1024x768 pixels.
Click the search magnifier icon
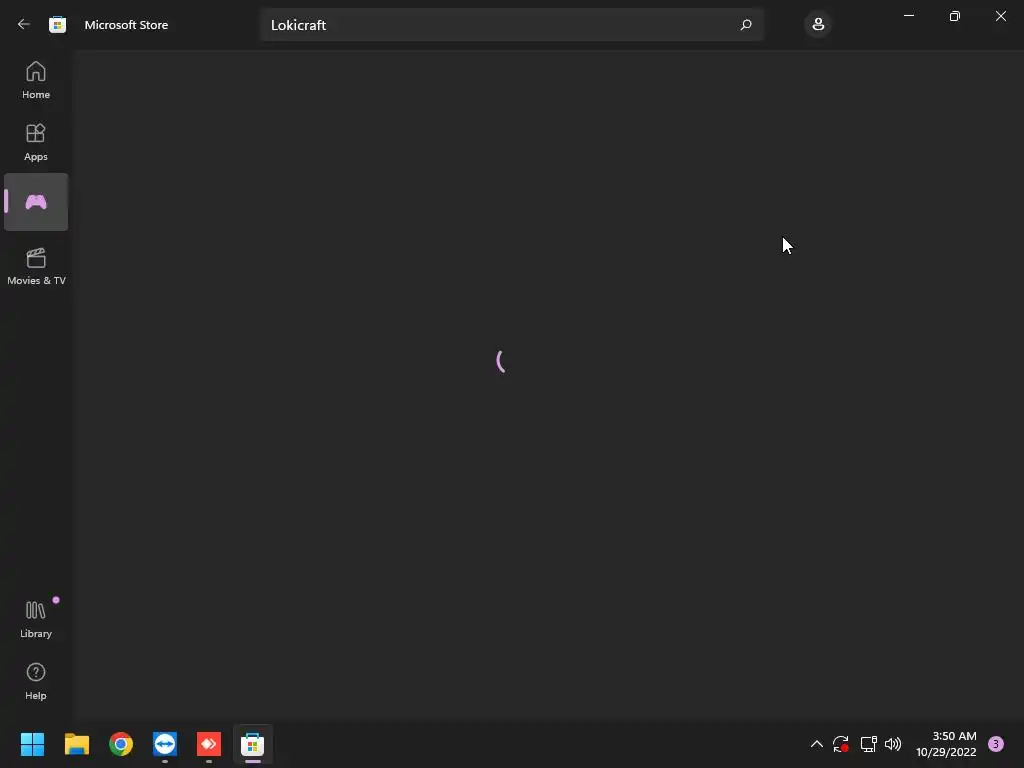tap(746, 25)
